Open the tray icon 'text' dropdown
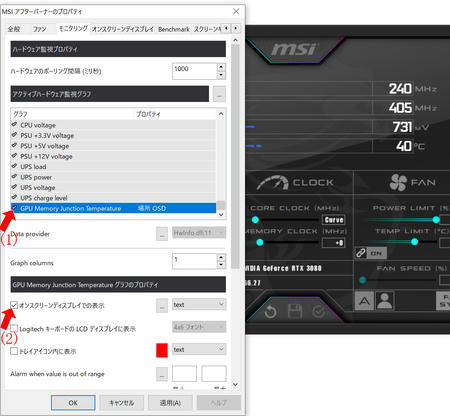Screen dimensions: 450x416 click(199, 350)
